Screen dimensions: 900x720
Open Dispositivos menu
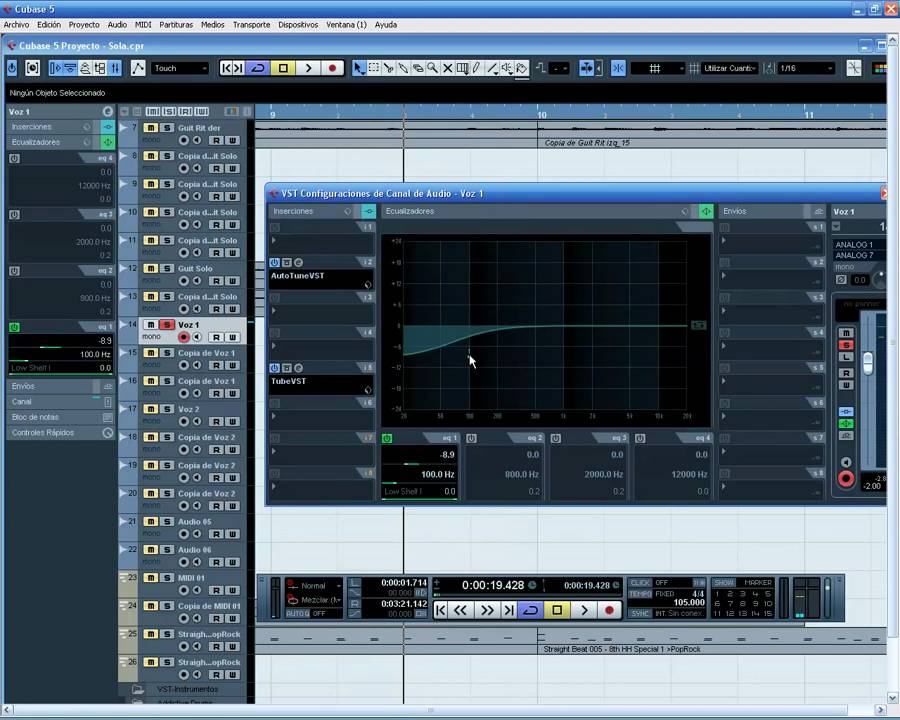tap(298, 25)
